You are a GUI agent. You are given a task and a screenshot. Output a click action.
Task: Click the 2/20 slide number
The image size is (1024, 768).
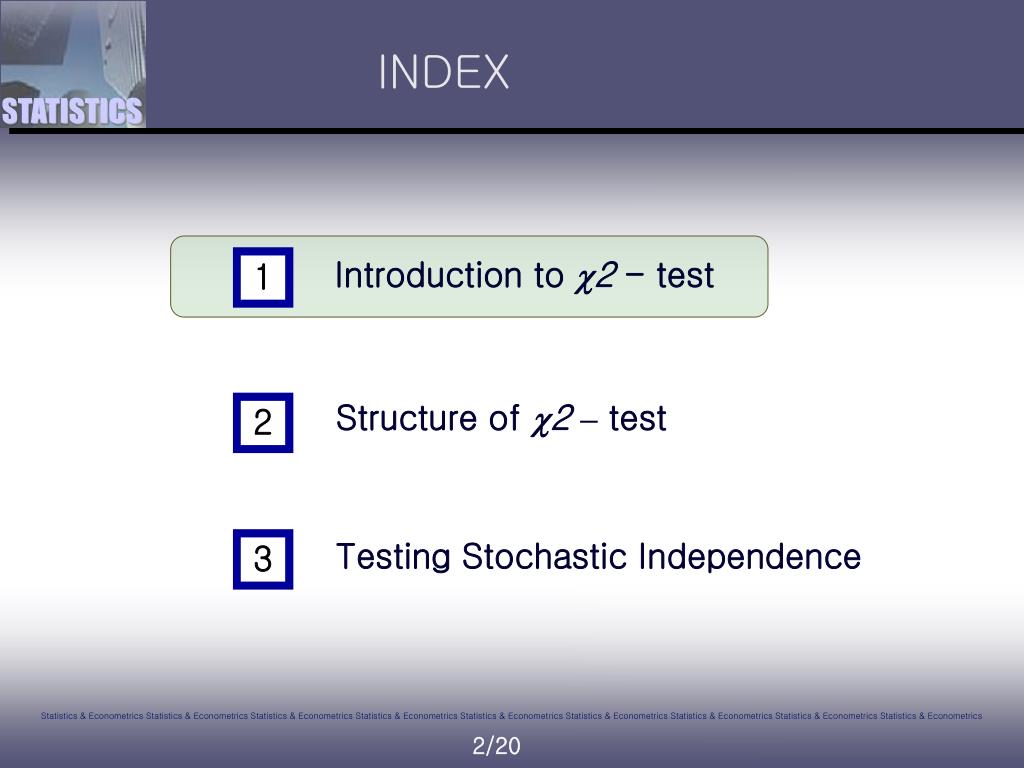click(496, 746)
